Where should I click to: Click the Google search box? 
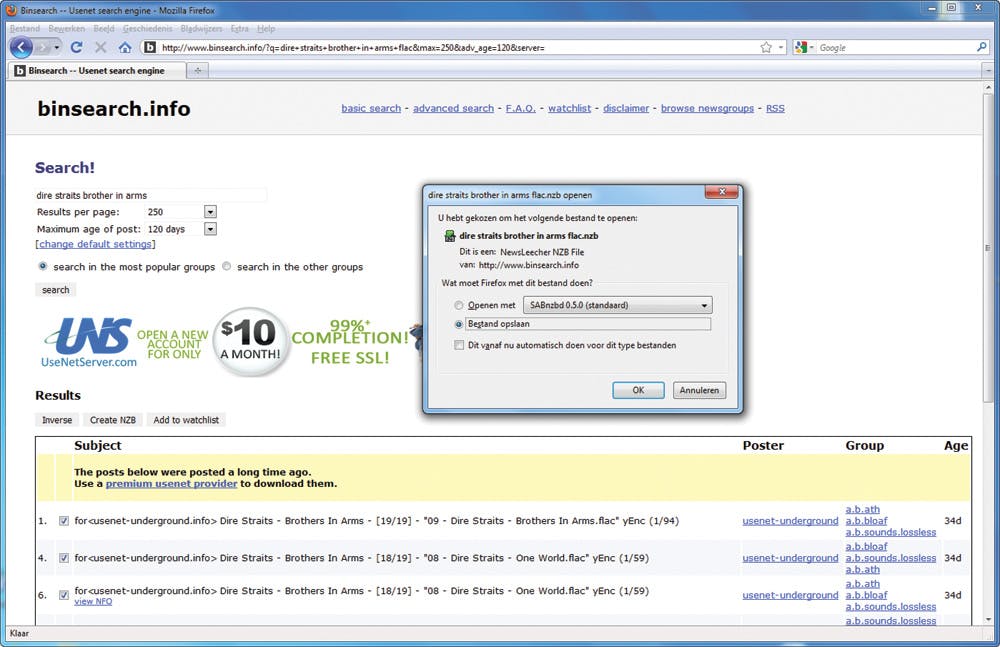click(893, 47)
